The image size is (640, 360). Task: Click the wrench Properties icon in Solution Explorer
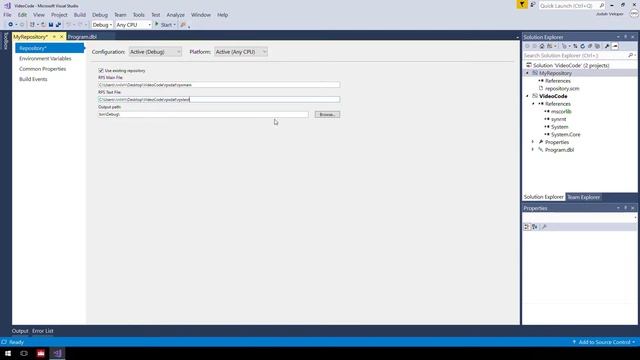tap(607, 46)
